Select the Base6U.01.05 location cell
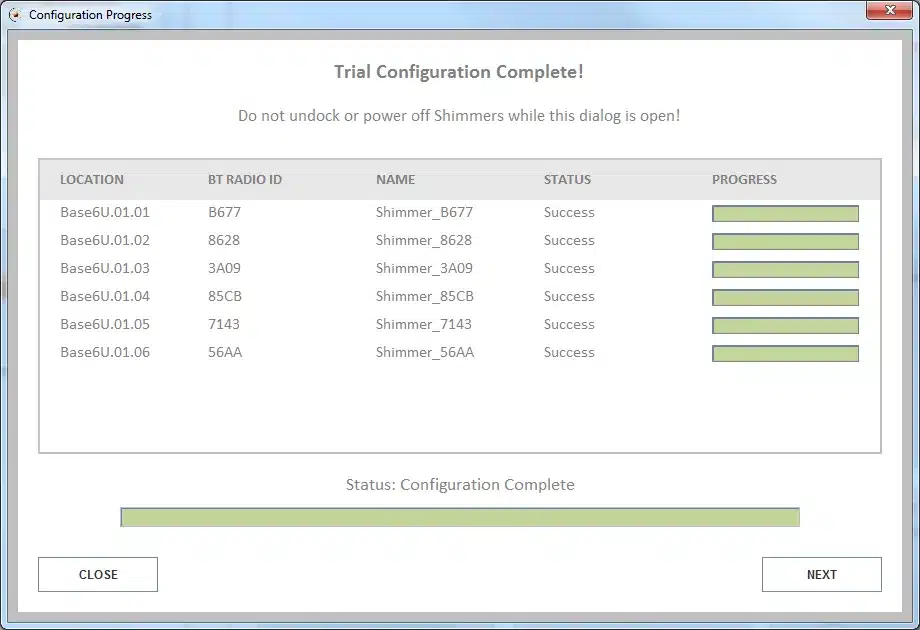The width and height of the screenshot is (920, 630). (105, 324)
